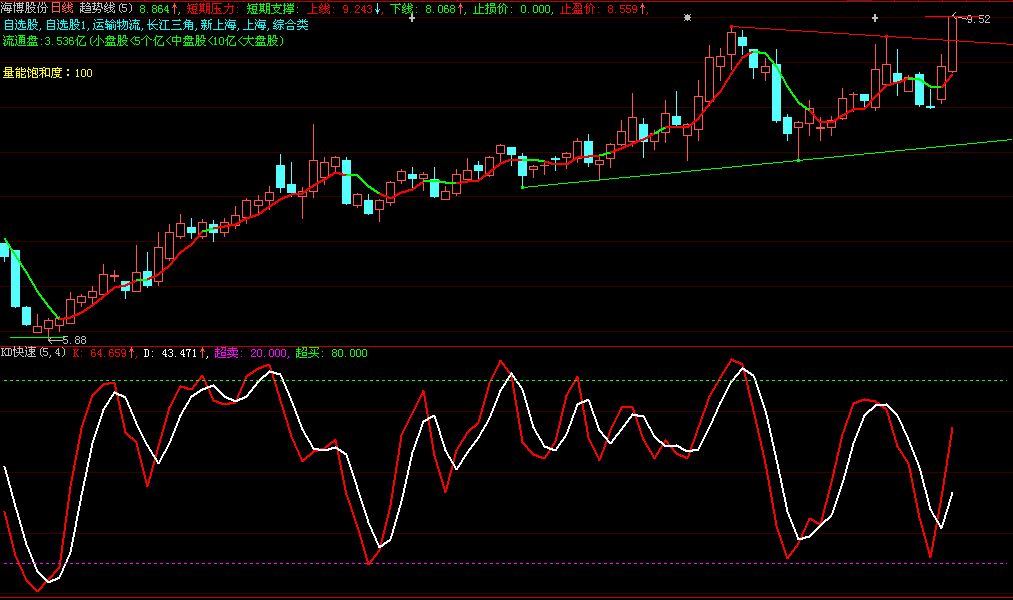Click the low price label 5.88
The width and height of the screenshot is (1013, 600).
coord(74,340)
